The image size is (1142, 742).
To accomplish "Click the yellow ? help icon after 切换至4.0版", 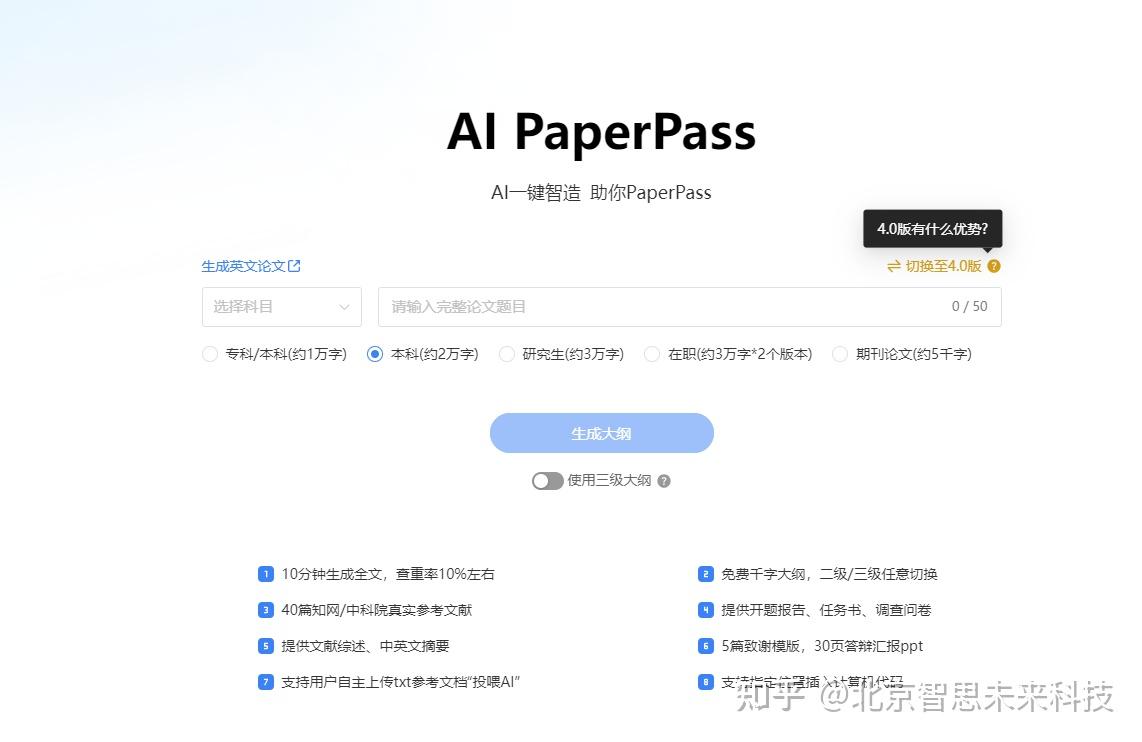I will pos(992,266).
